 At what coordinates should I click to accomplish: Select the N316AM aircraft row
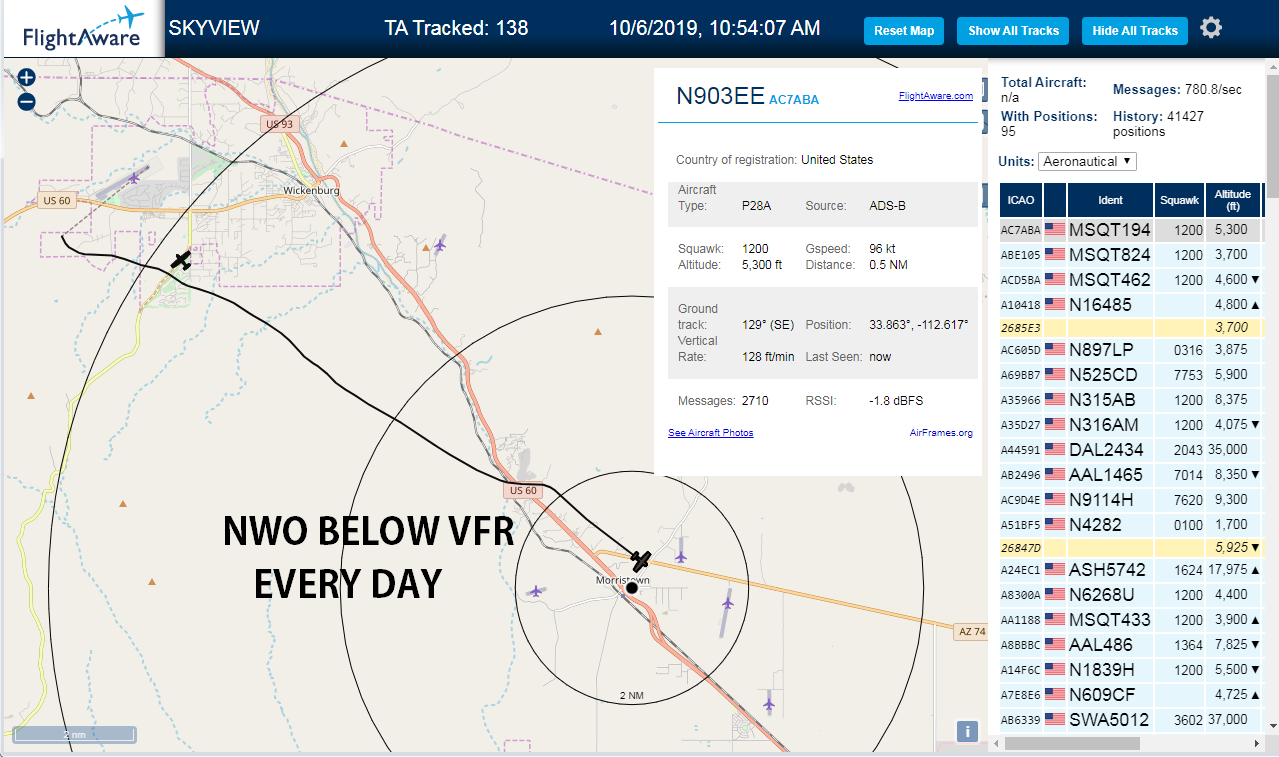click(x=1131, y=424)
